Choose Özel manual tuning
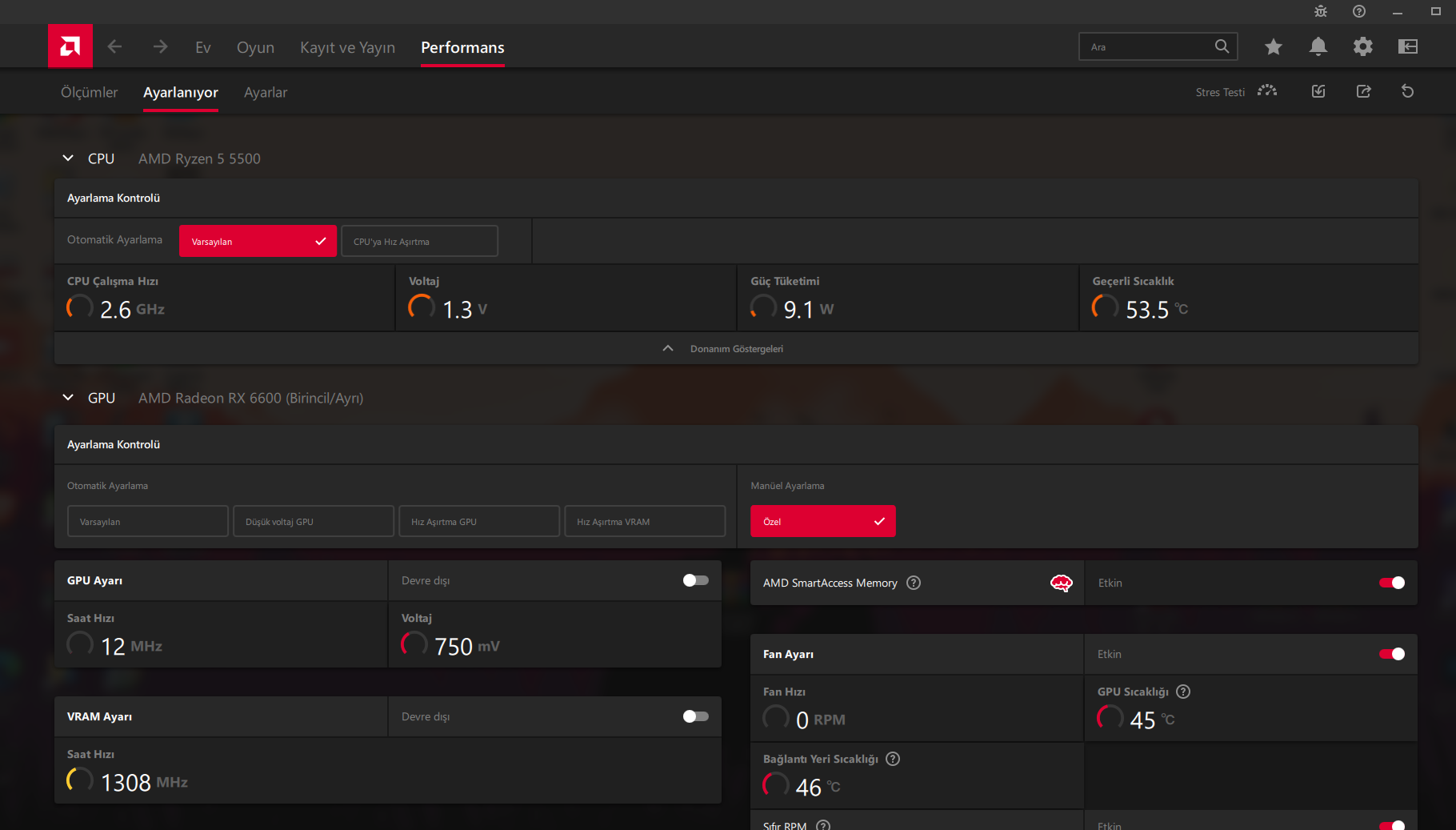 click(x=822, y=522)
